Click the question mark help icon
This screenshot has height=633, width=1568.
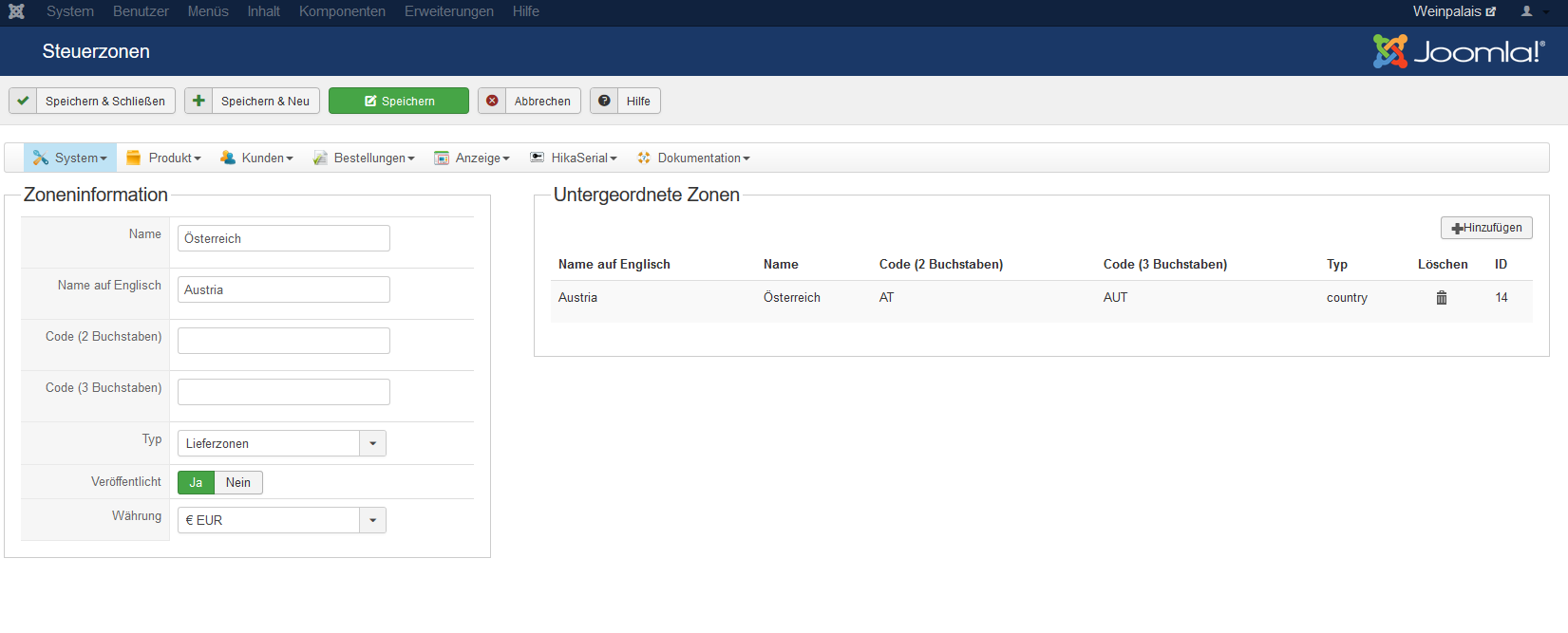click(x=604, y=101)
